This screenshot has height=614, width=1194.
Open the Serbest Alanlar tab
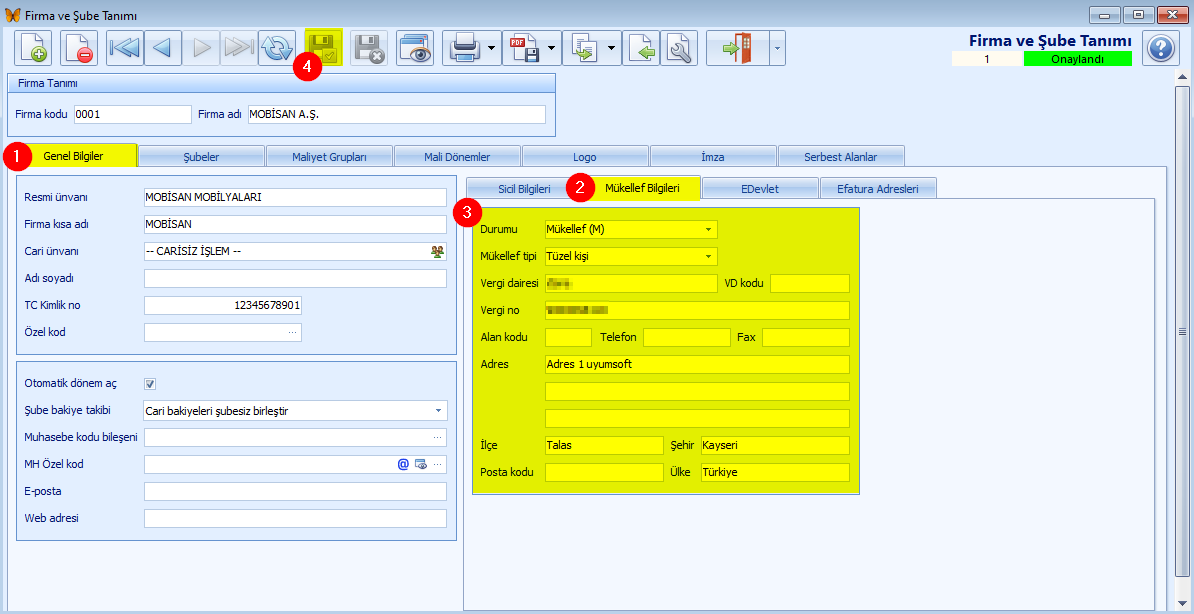point(841,157)
